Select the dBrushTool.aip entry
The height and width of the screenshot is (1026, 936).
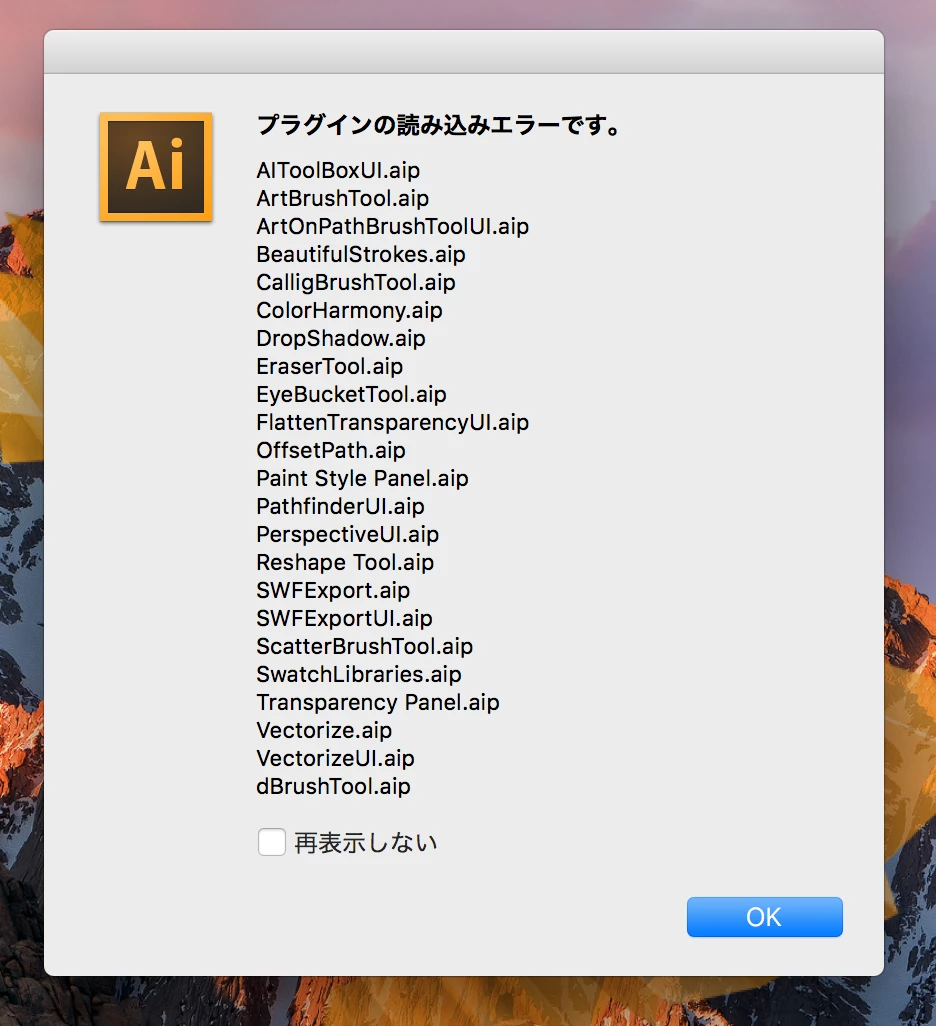(x=333, y=787)
